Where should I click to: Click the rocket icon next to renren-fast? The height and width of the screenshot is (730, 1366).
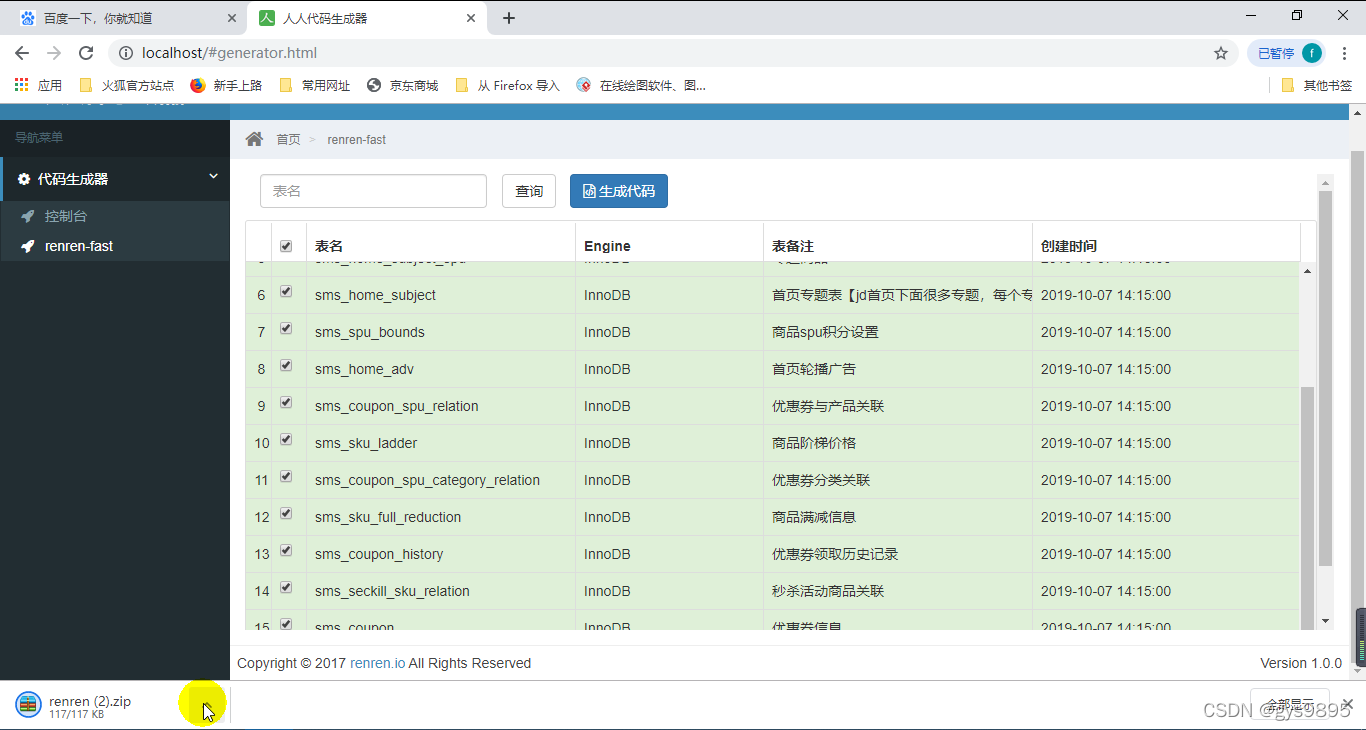tap(27, 246)
